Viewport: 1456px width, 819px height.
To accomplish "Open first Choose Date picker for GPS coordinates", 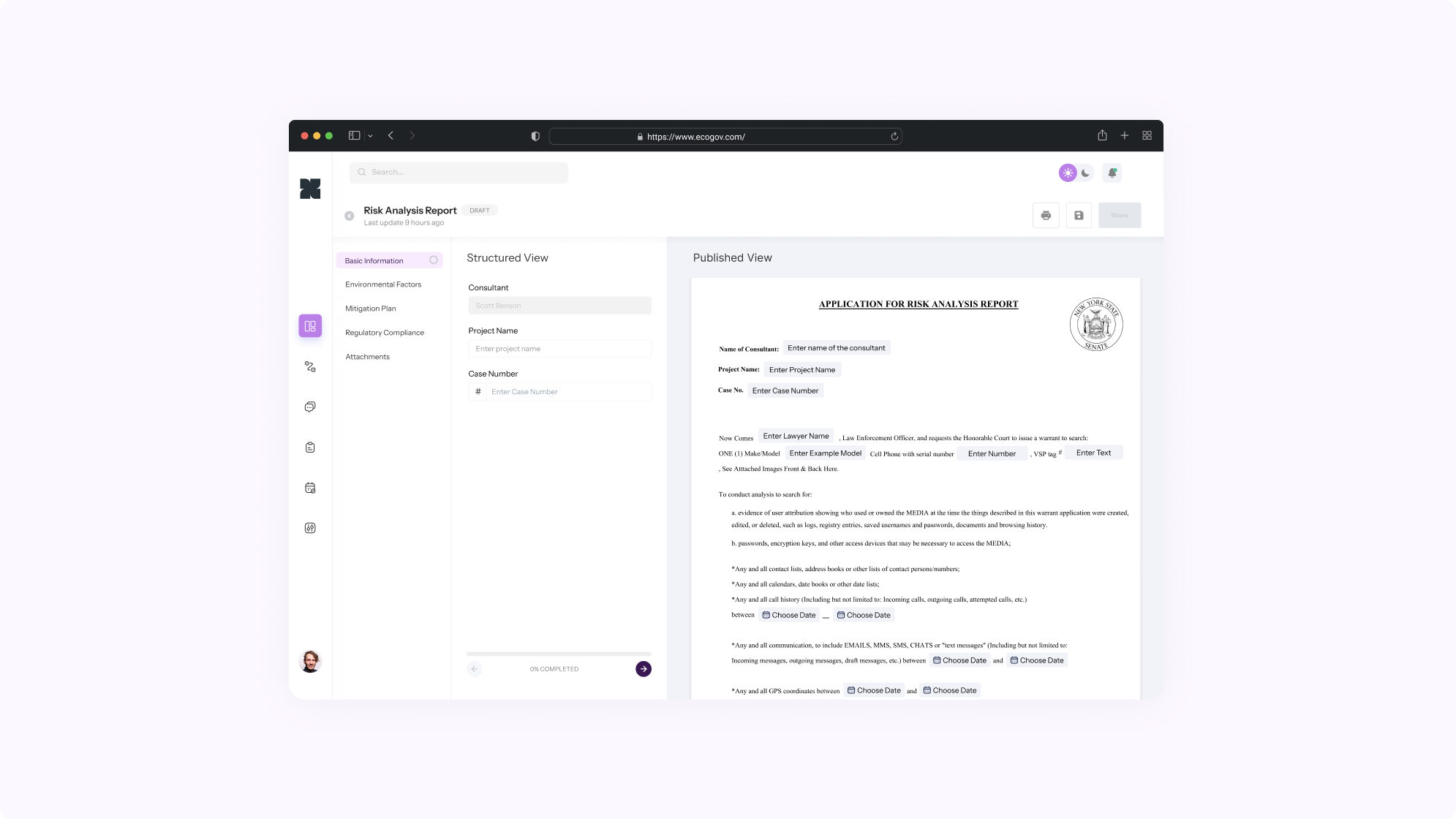I will coord(874,690).
